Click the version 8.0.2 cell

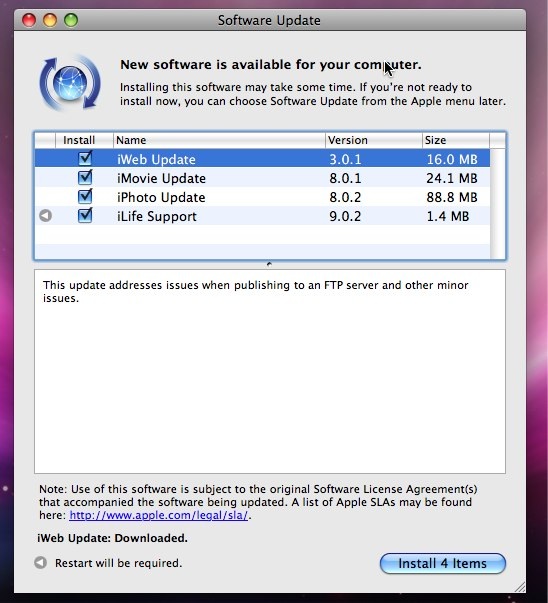pos(345,197)
